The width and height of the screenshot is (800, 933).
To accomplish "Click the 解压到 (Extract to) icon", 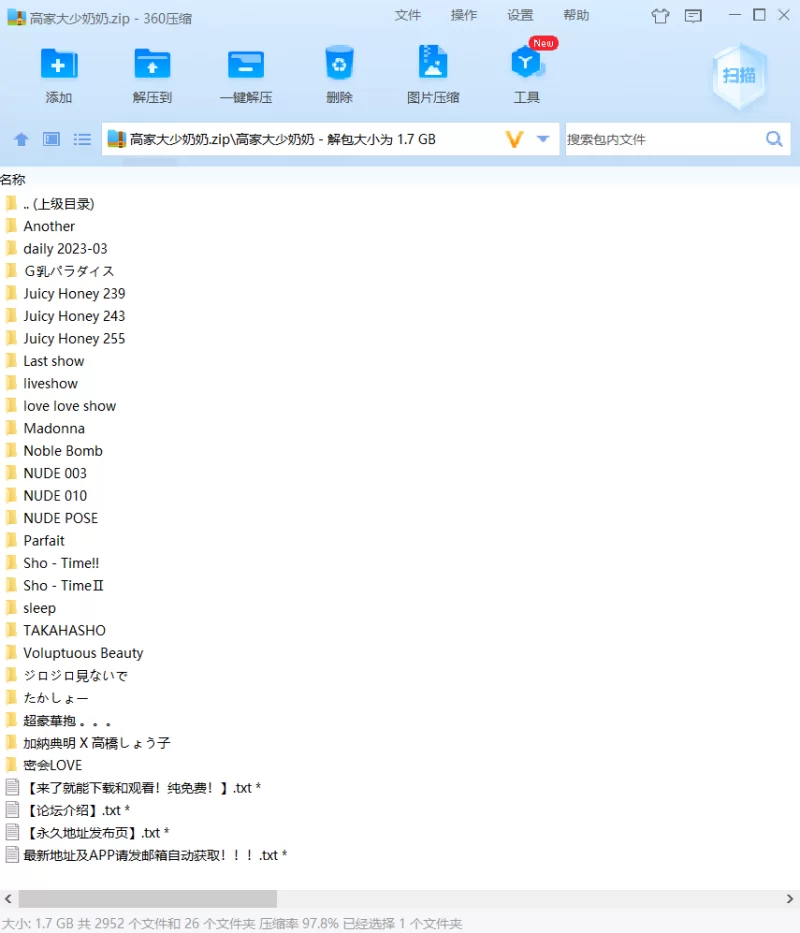I will point(152,64).
